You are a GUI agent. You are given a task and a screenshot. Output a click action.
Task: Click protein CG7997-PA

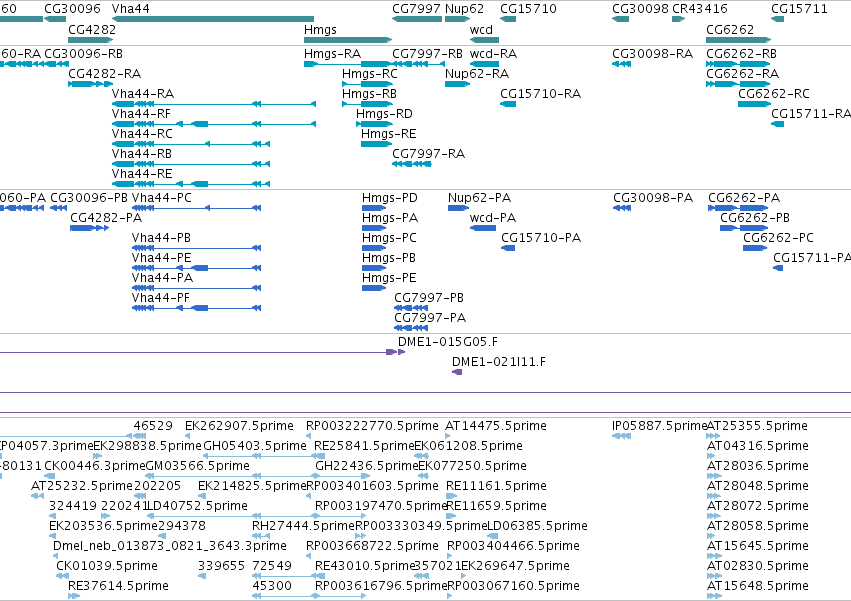[411, 328]
